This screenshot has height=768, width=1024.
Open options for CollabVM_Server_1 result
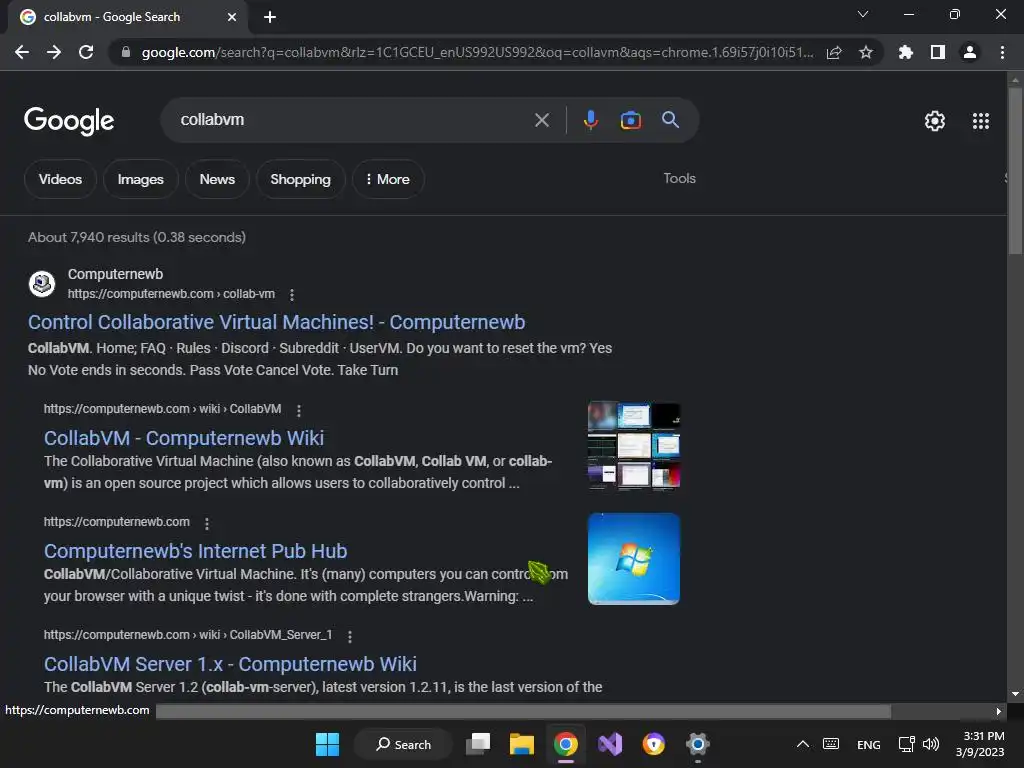click(350, 636)
